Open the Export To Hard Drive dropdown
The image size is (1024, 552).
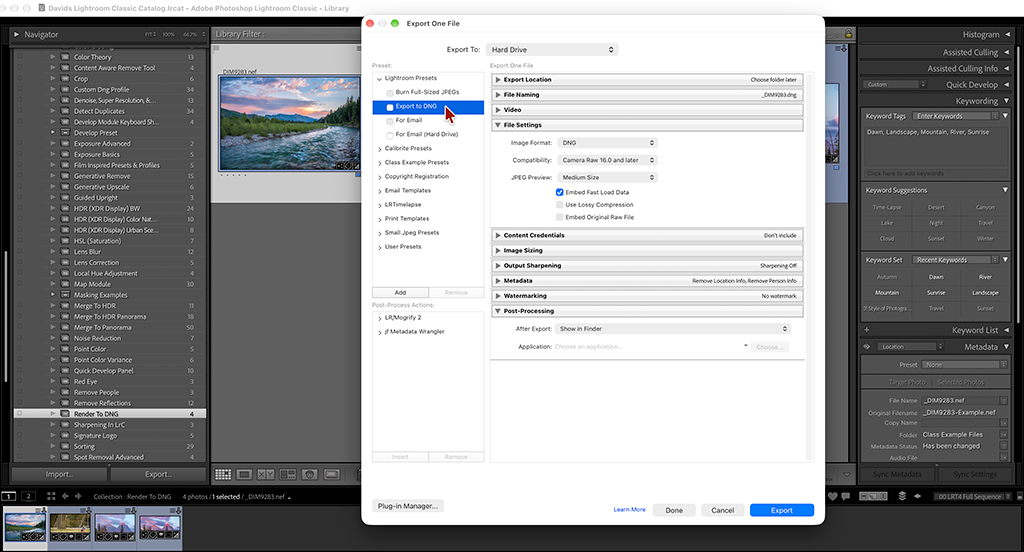click(x=552, y=50)
